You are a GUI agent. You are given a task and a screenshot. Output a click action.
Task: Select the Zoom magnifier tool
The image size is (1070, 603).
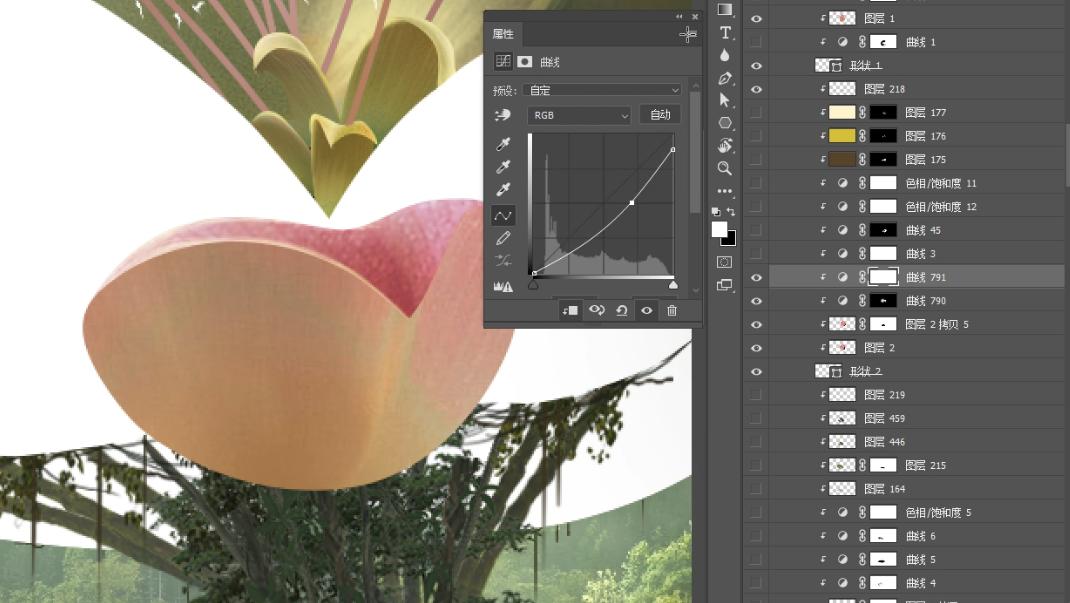pyautogui.click(x=725, y=168)
